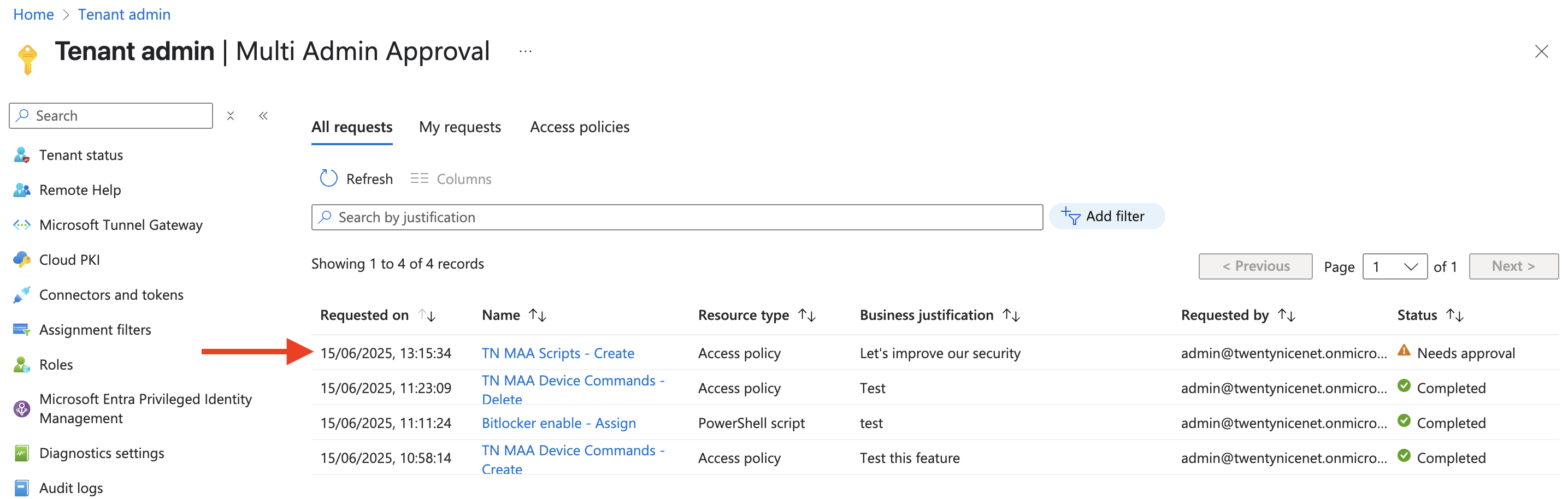Image resolution: width=1568 pixels, height=499 pixels.
Task: Switch to the My requests tab
Action: (x=460, y=127)
